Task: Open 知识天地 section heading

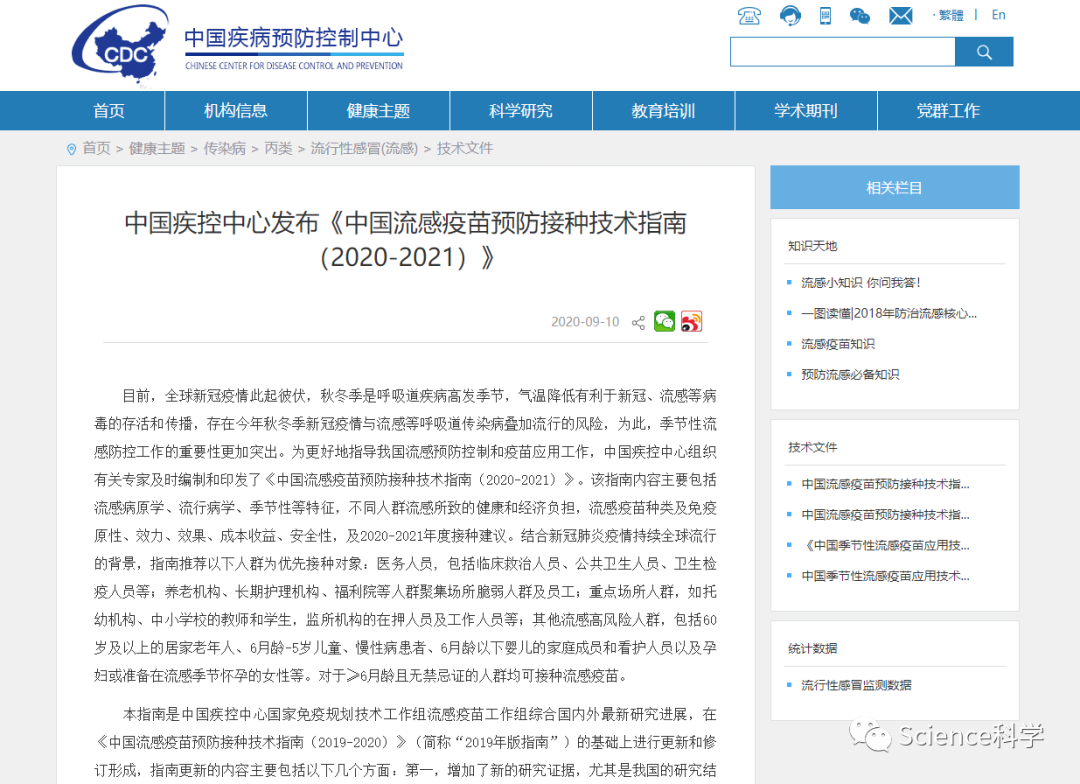Action: (x=813, y=246)
